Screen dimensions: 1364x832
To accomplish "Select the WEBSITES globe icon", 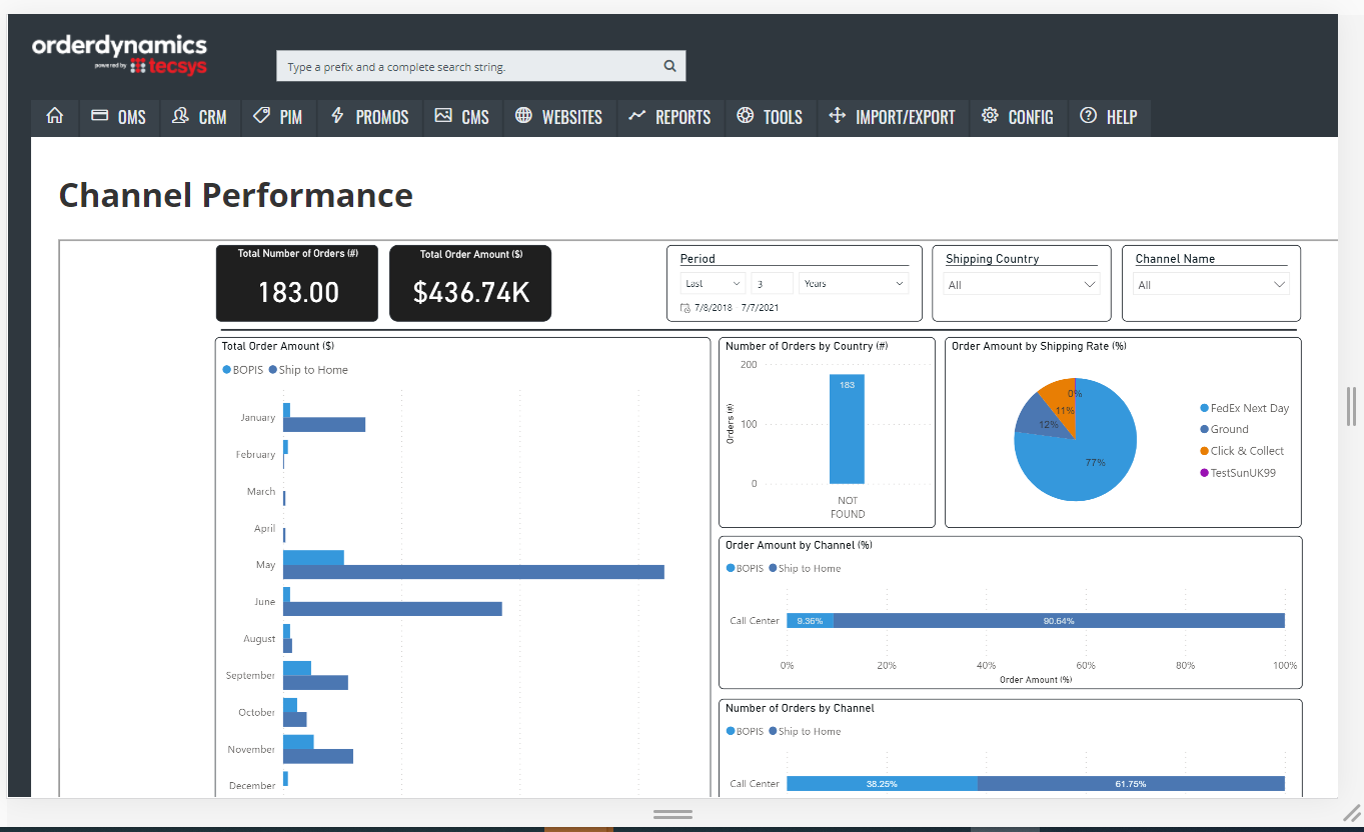I will (522, 117).
